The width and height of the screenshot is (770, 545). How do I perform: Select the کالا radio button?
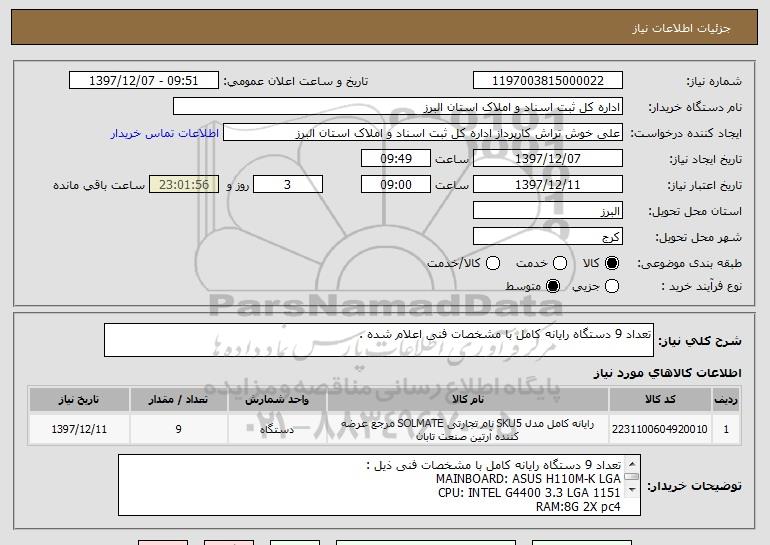(x=612, y=264)
